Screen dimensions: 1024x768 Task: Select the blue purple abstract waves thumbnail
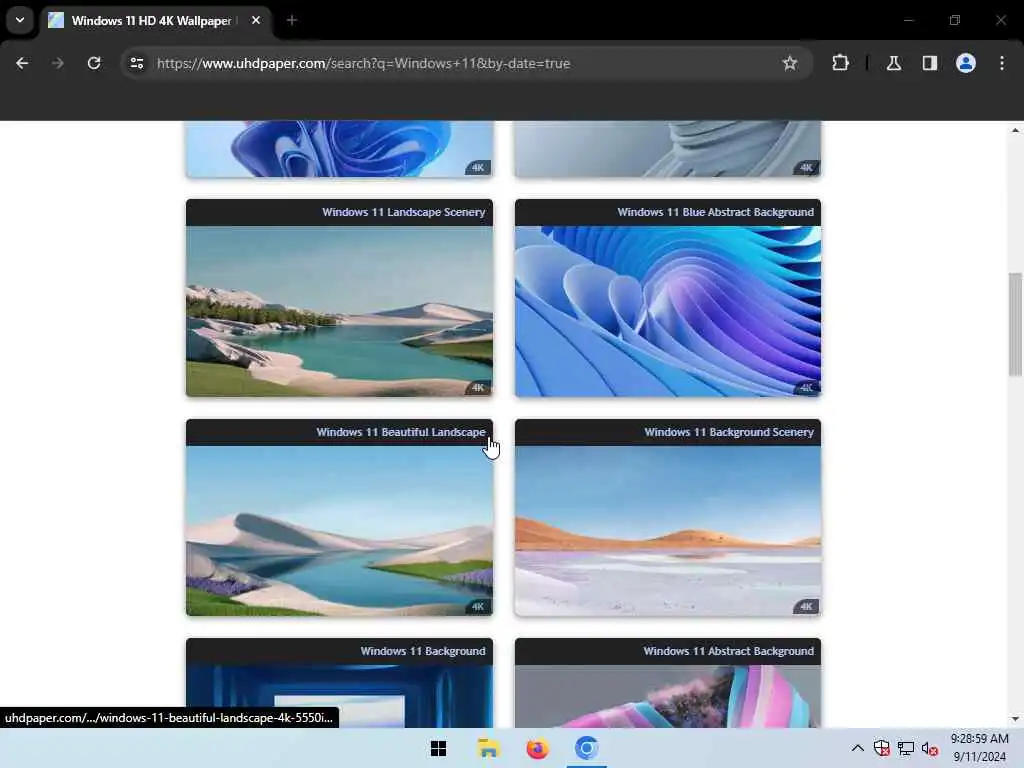(667, 312)
